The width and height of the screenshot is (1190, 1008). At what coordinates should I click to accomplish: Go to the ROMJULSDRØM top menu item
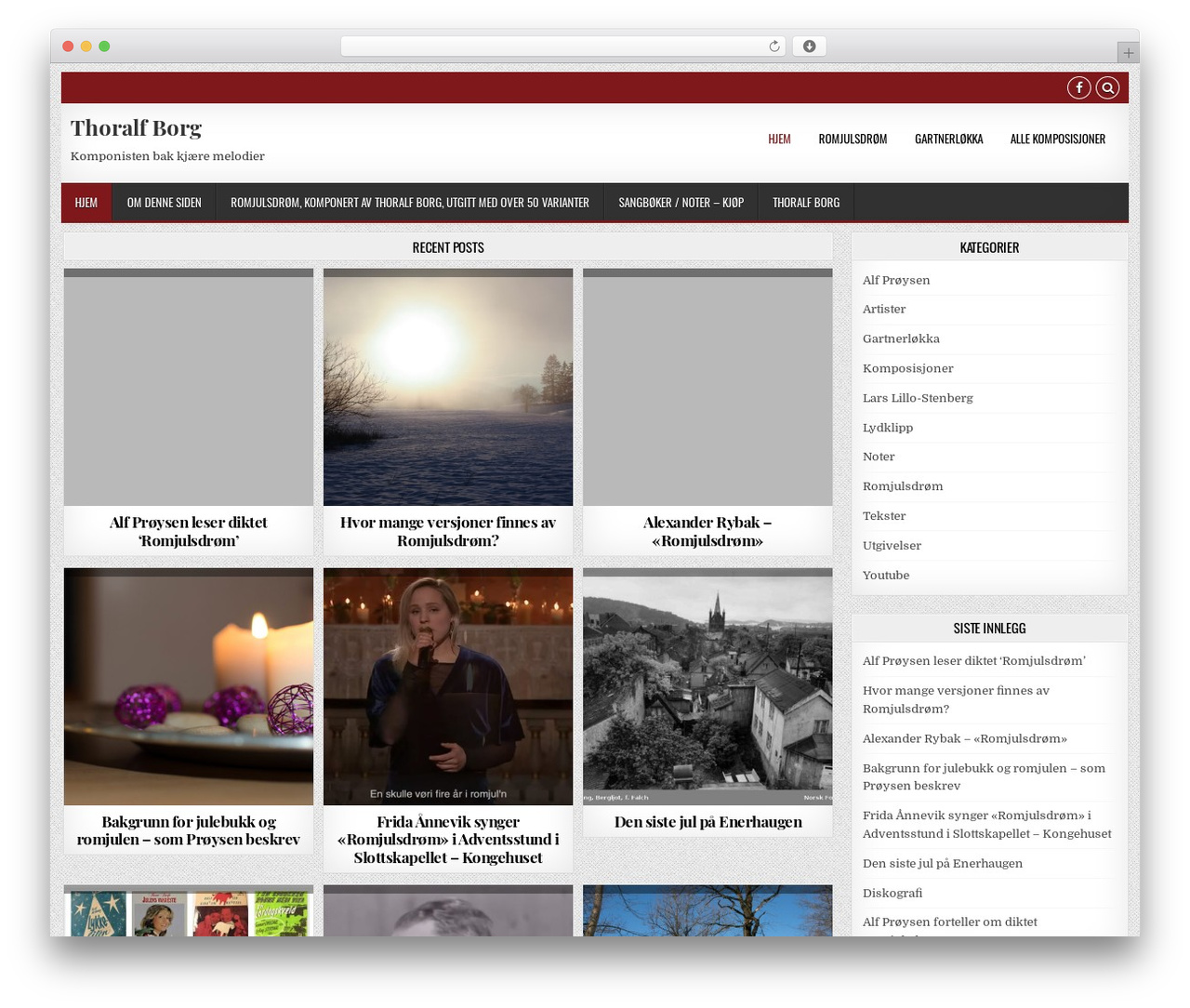pyautogui.click(x=853, y=139)
